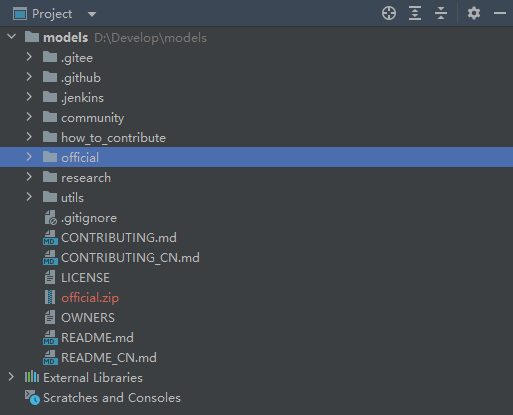This screenshot has height=415, width=513.
Task: Expand the External Libraries node
Action: pos(11,377)
